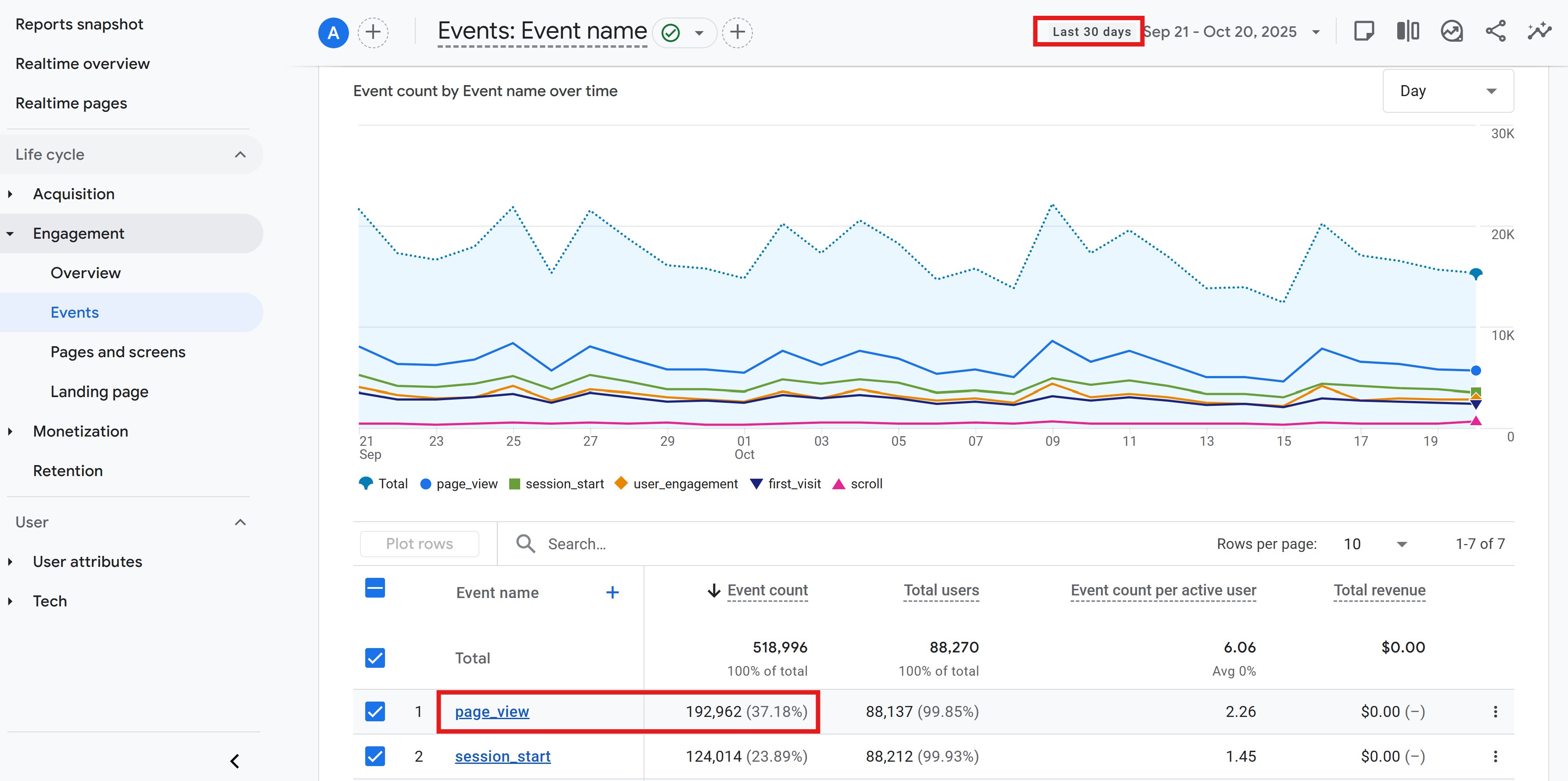This screenshot has width=1568, height=781.
Task: Open the annotations note icon
Action: tap(1363, 32)
